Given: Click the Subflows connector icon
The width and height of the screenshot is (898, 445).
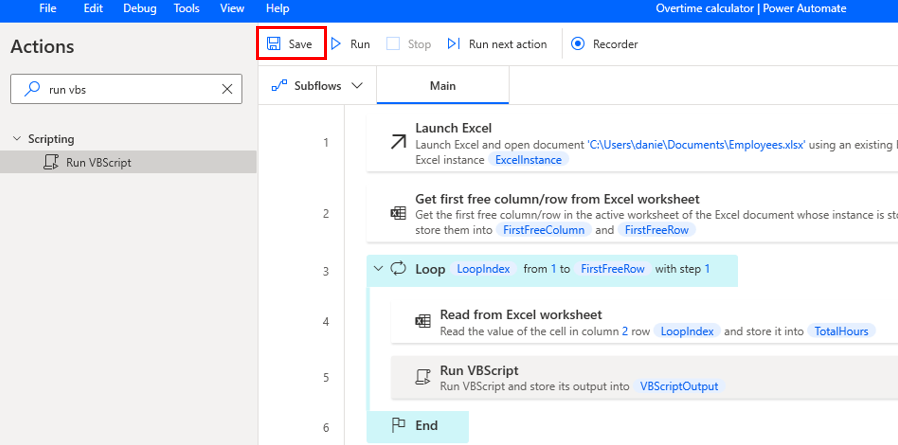Looking at the screenshot, I should tap(279, 86).
